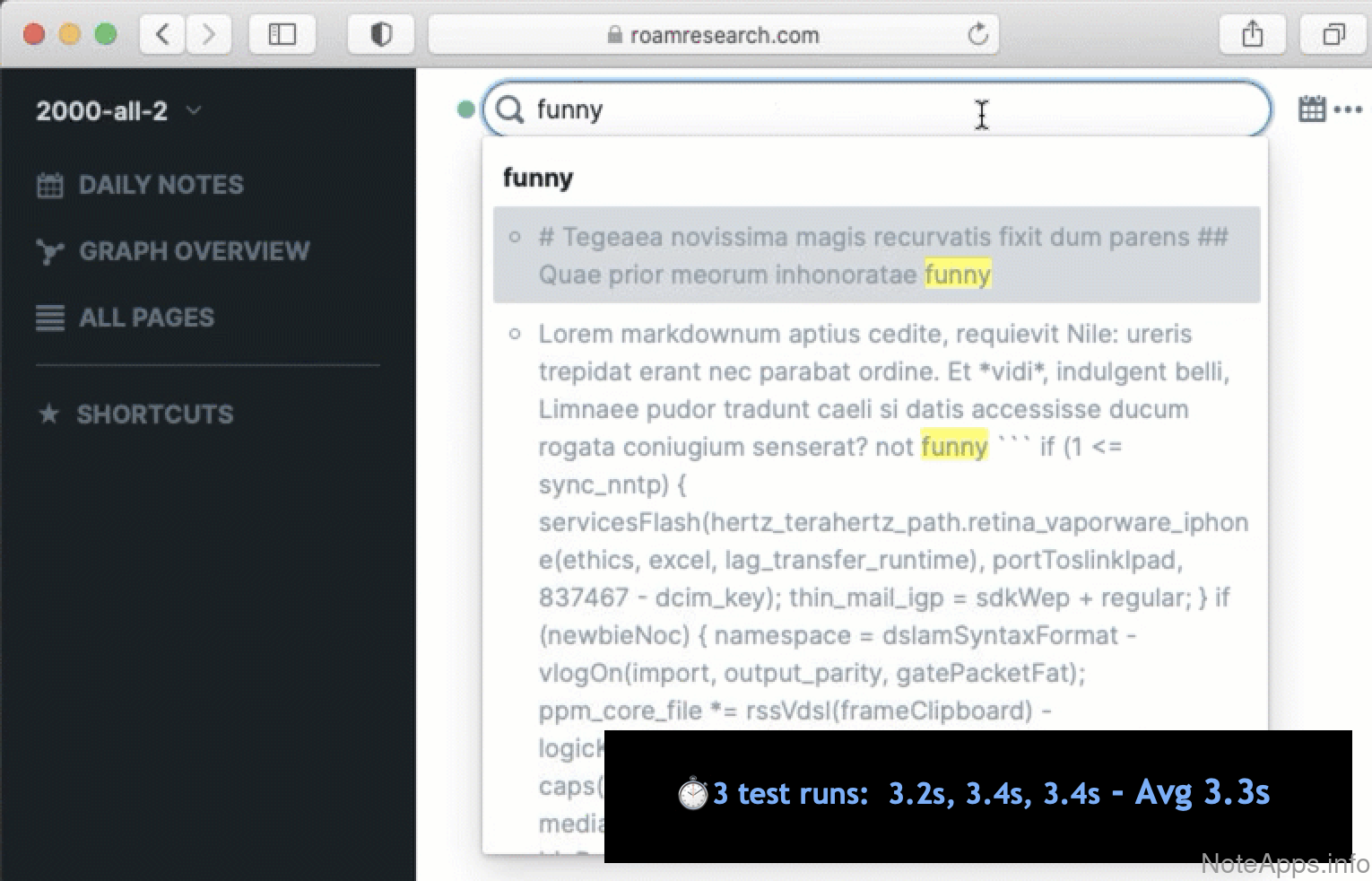1372x881 pixels.
Task: Select the bold 'funny' page suggestion
Action: (538, 178)
